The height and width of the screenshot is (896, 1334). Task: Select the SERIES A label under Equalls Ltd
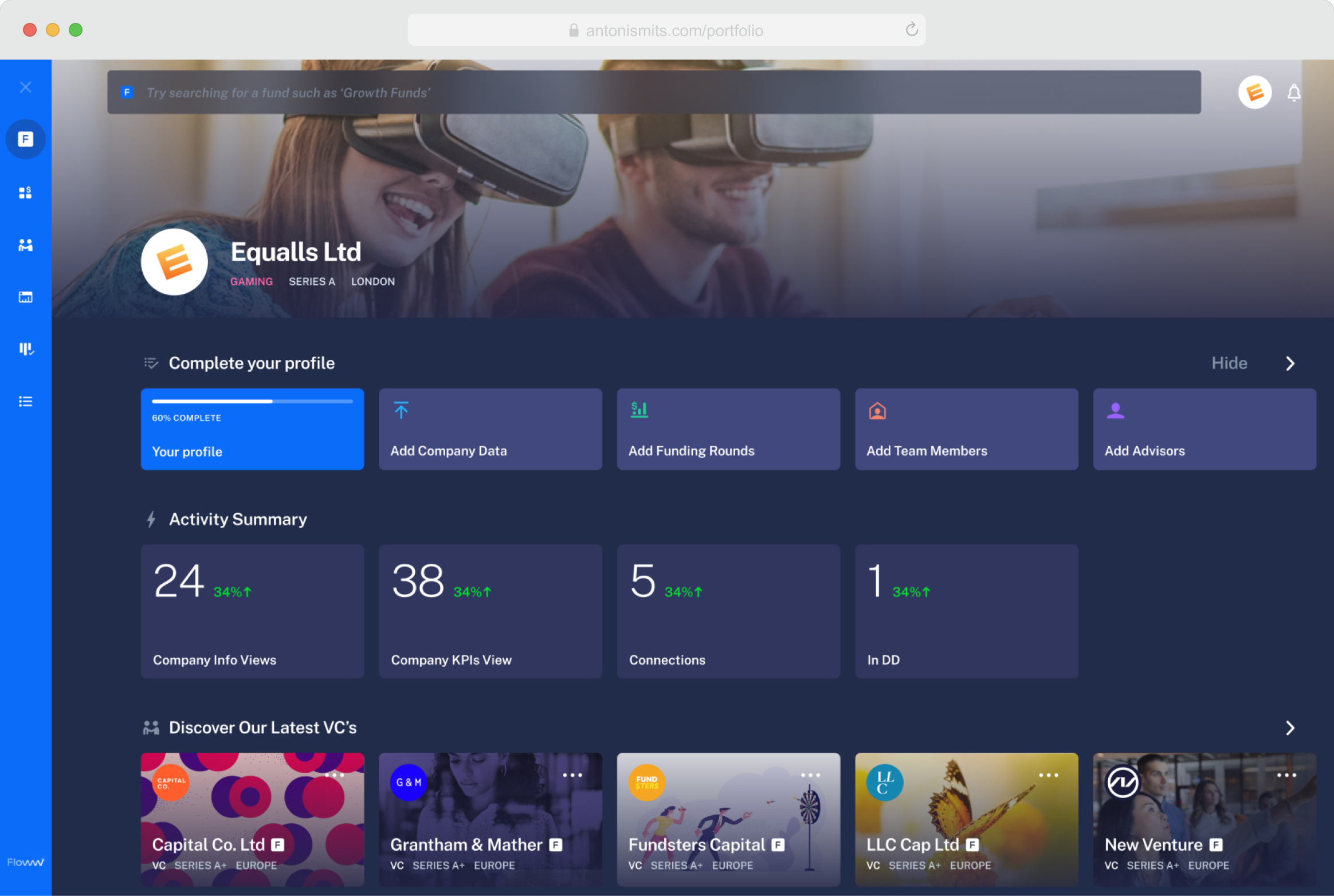312,281
